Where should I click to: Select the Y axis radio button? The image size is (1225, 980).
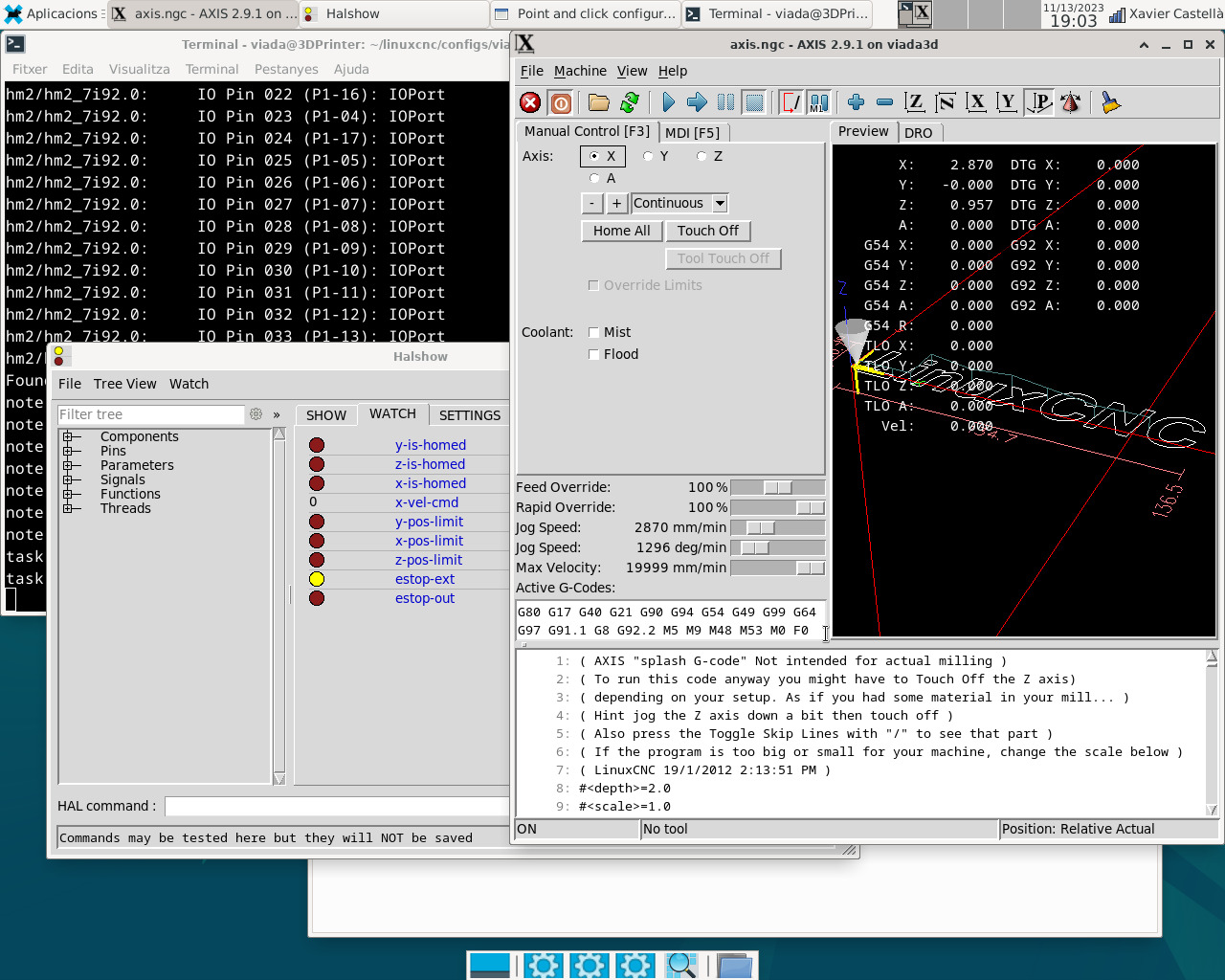(648, 156)
